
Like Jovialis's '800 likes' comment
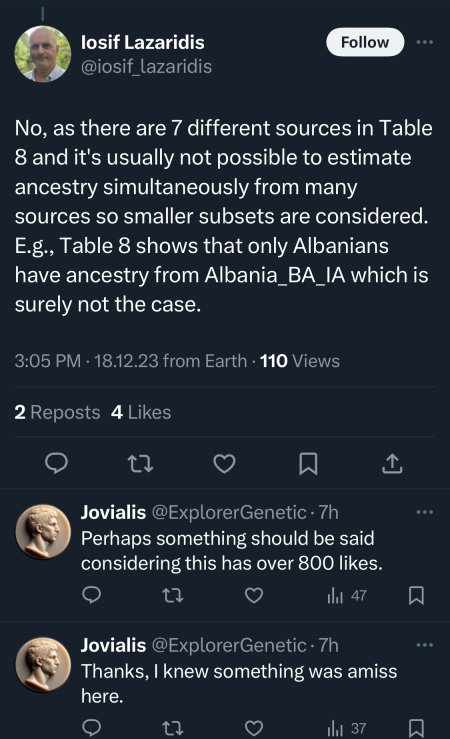click(x=254, y=596)
